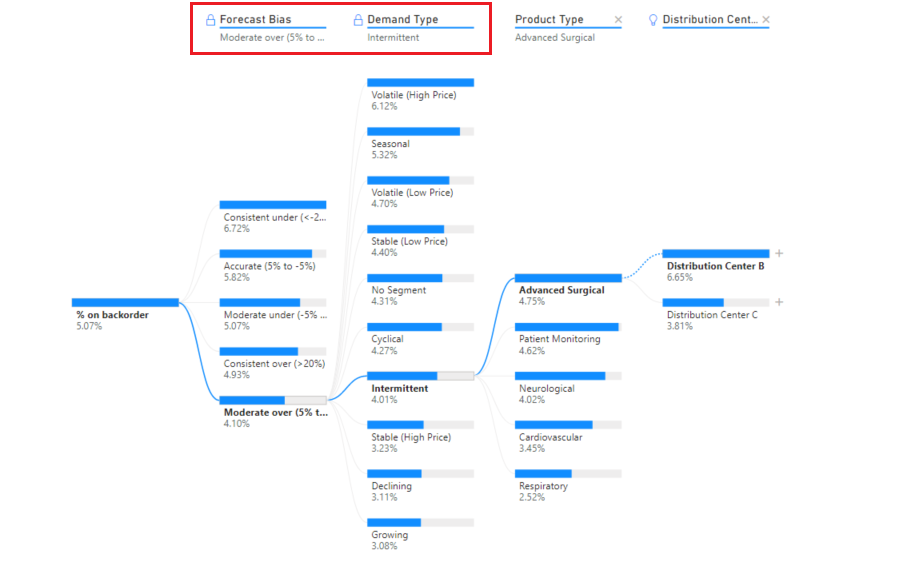
Task: Click the Product Type column header
Action: [x=549, y=20]
